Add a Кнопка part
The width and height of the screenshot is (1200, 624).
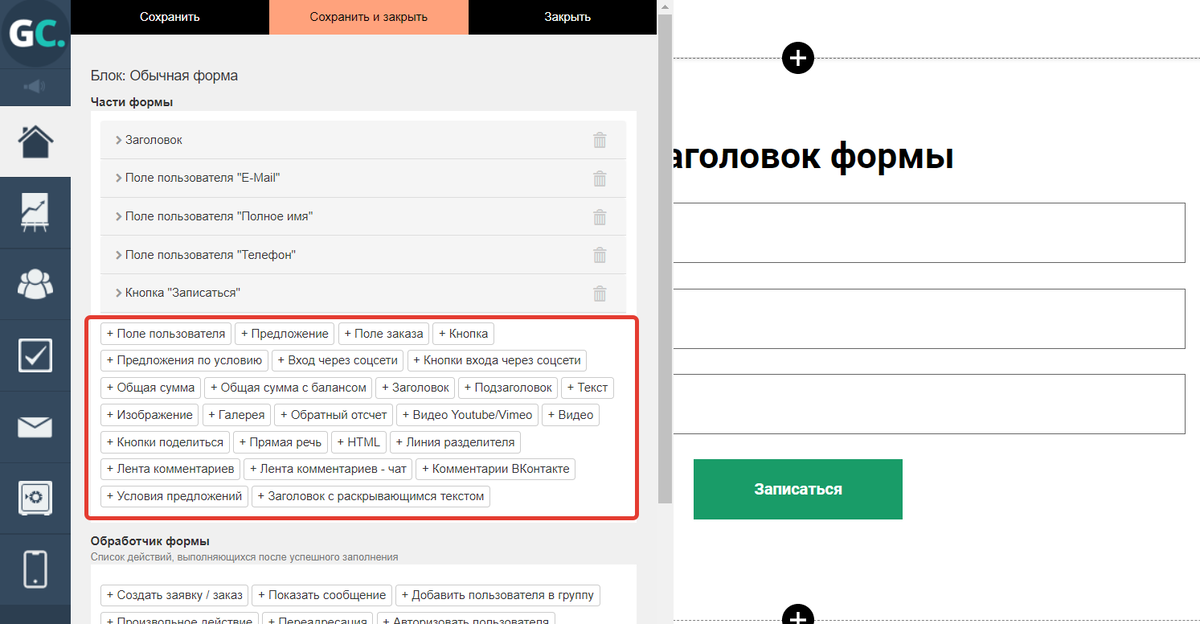(463, 333)
